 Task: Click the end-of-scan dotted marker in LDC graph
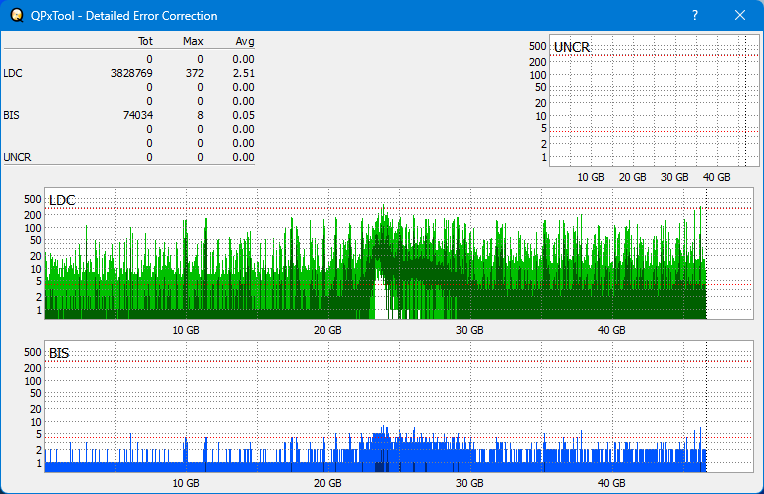click(x=707, y=253)
